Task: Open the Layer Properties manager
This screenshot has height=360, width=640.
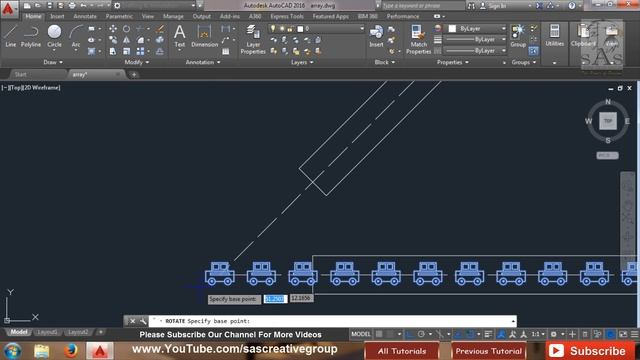Action: [x=253, y=39]
